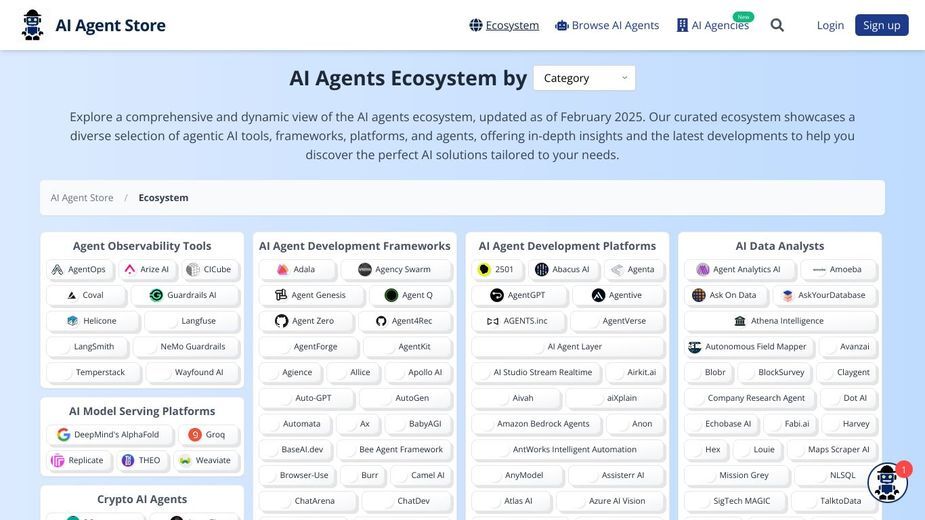Screen dimensions: 925x520
Task: Click the AgentGPT logo icon
Action: click(497, 295)
